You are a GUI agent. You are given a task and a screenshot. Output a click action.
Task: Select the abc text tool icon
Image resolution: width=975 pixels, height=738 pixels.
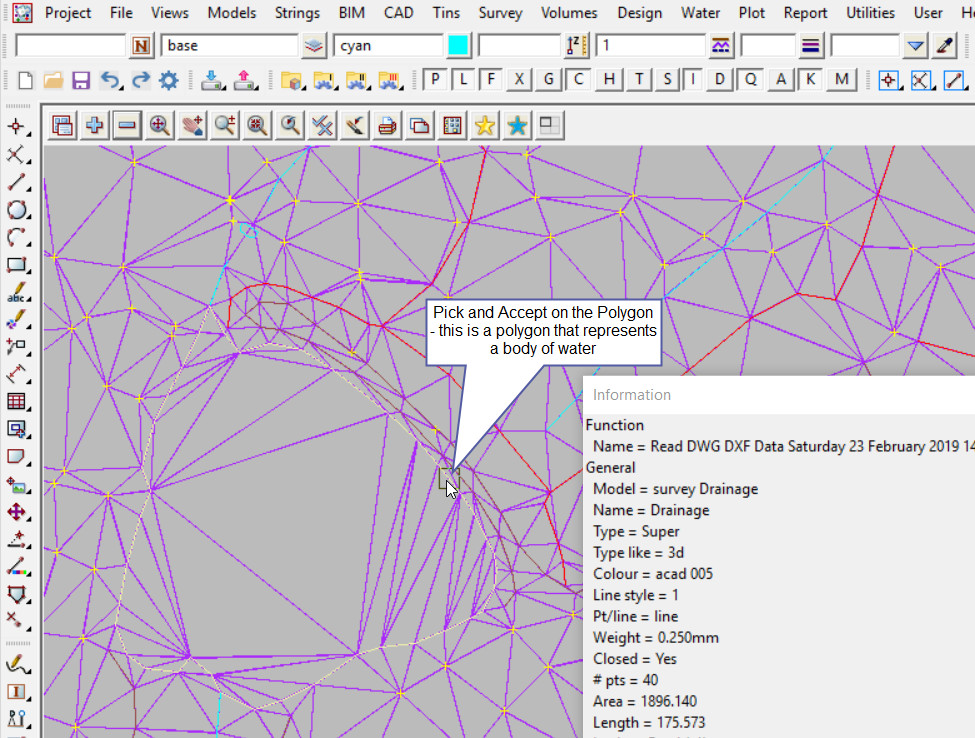point(16,295)
